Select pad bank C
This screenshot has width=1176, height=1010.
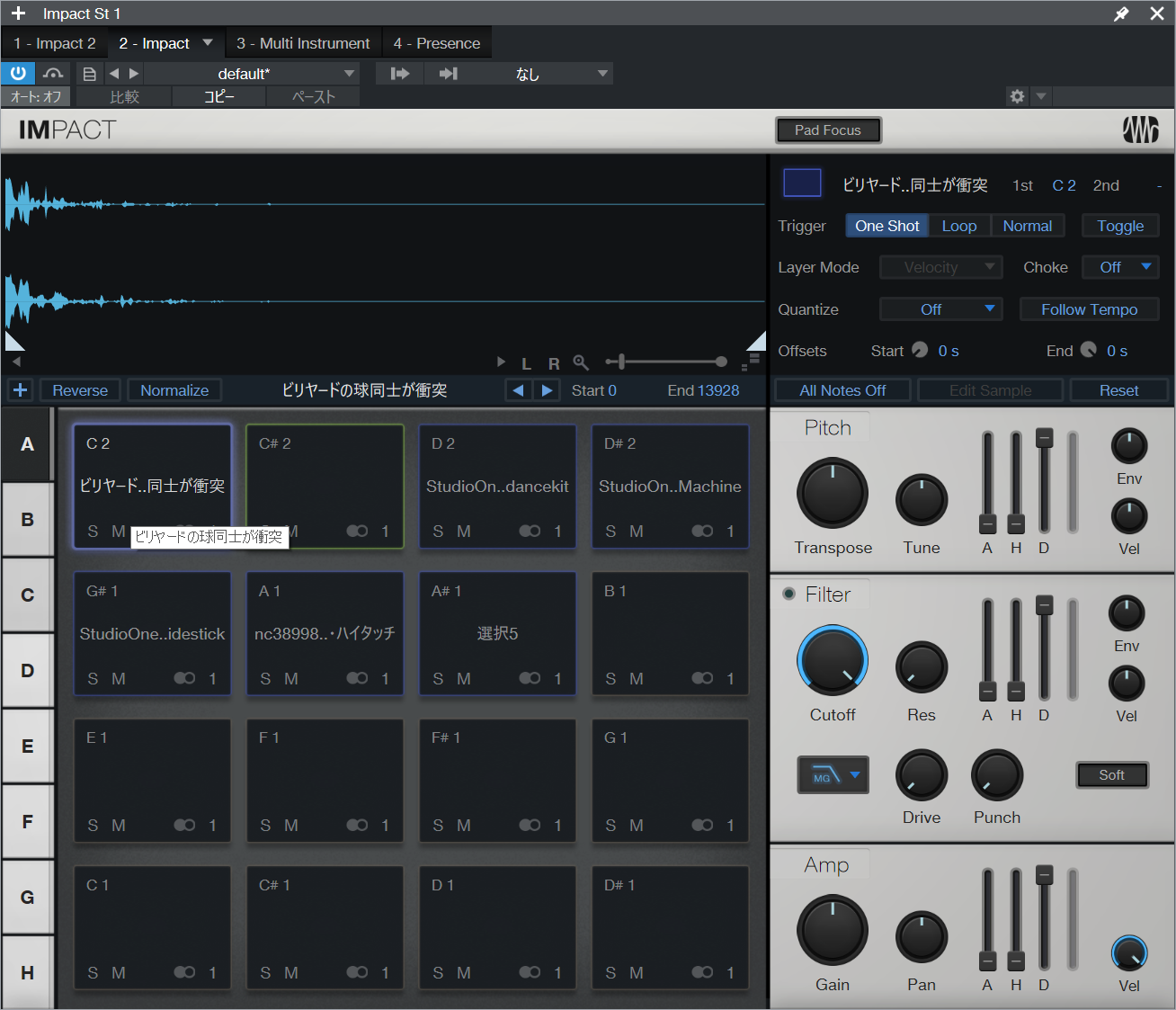[28, 594]
